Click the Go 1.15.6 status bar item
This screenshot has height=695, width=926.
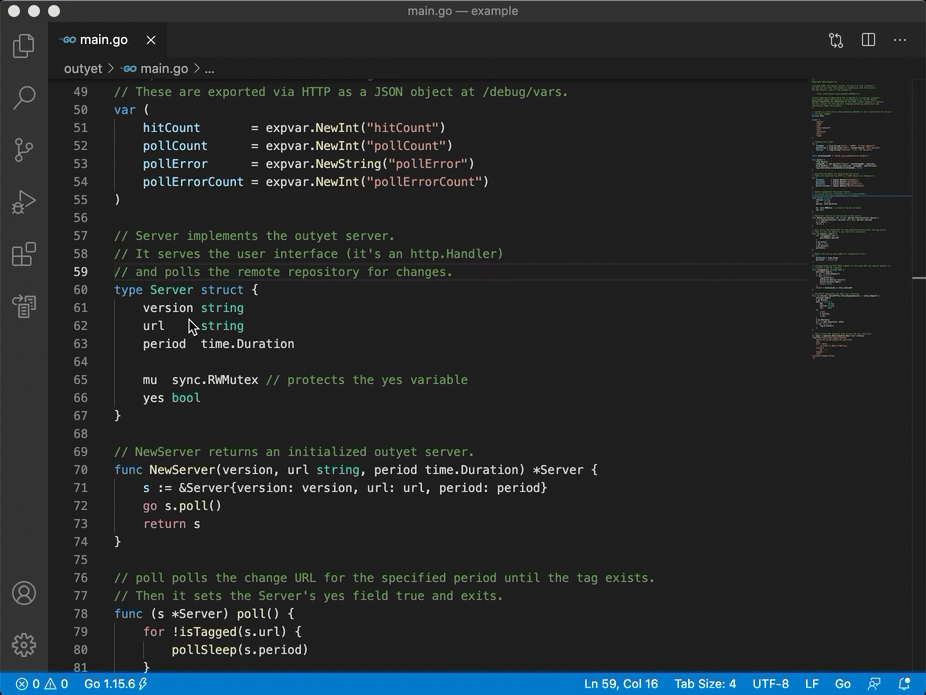[x=106, y=684]
